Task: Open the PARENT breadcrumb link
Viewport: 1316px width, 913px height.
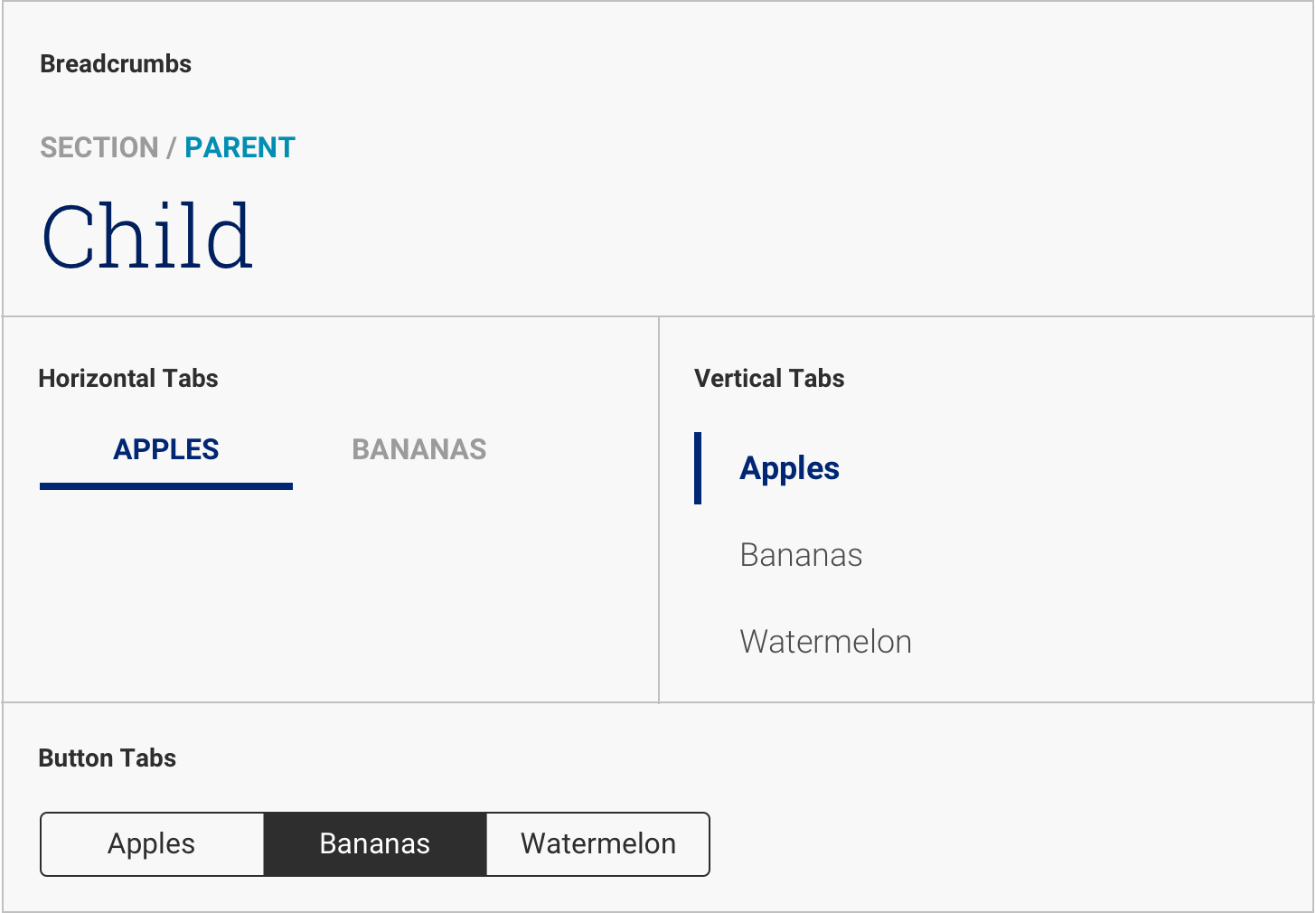Action: (240, 147)
